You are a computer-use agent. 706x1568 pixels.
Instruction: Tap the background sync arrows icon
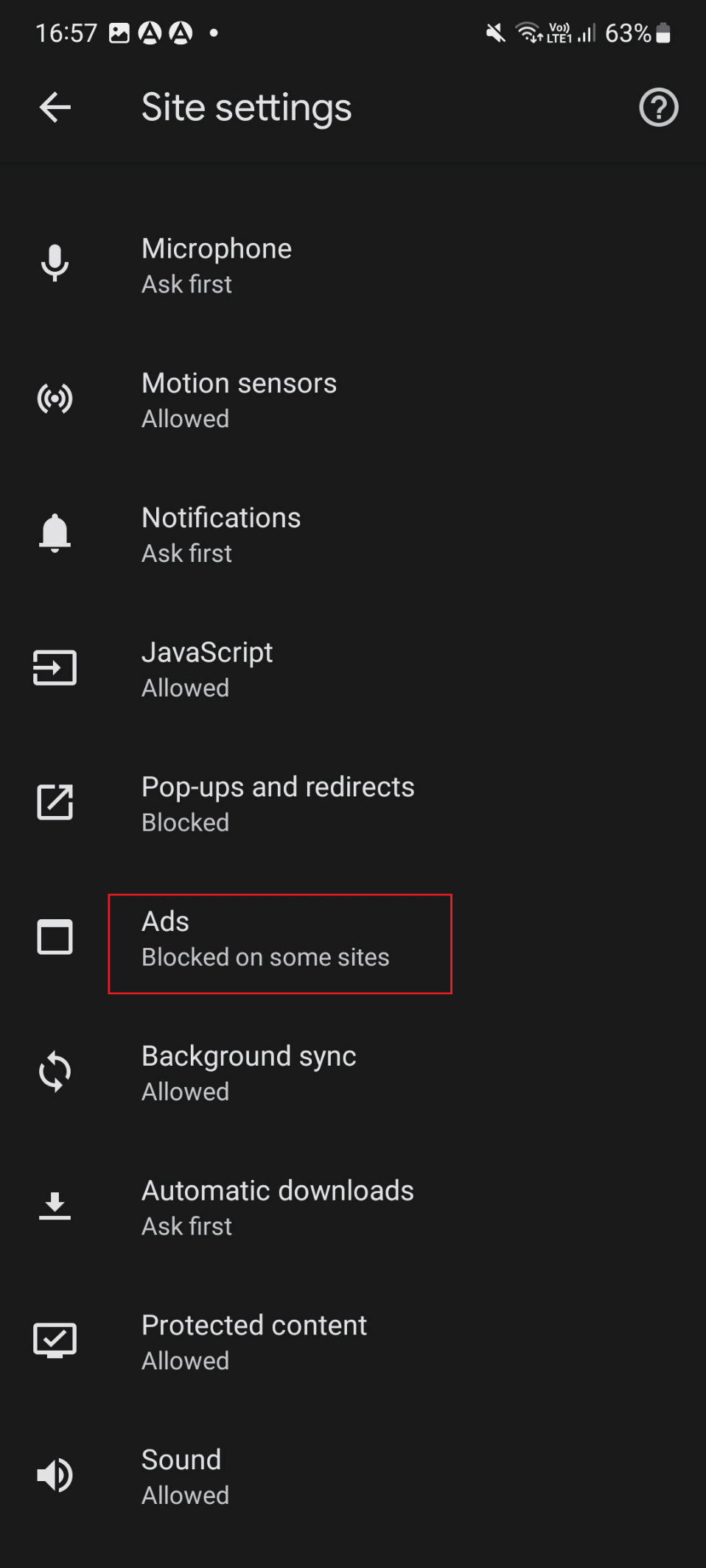point(55,1072)
